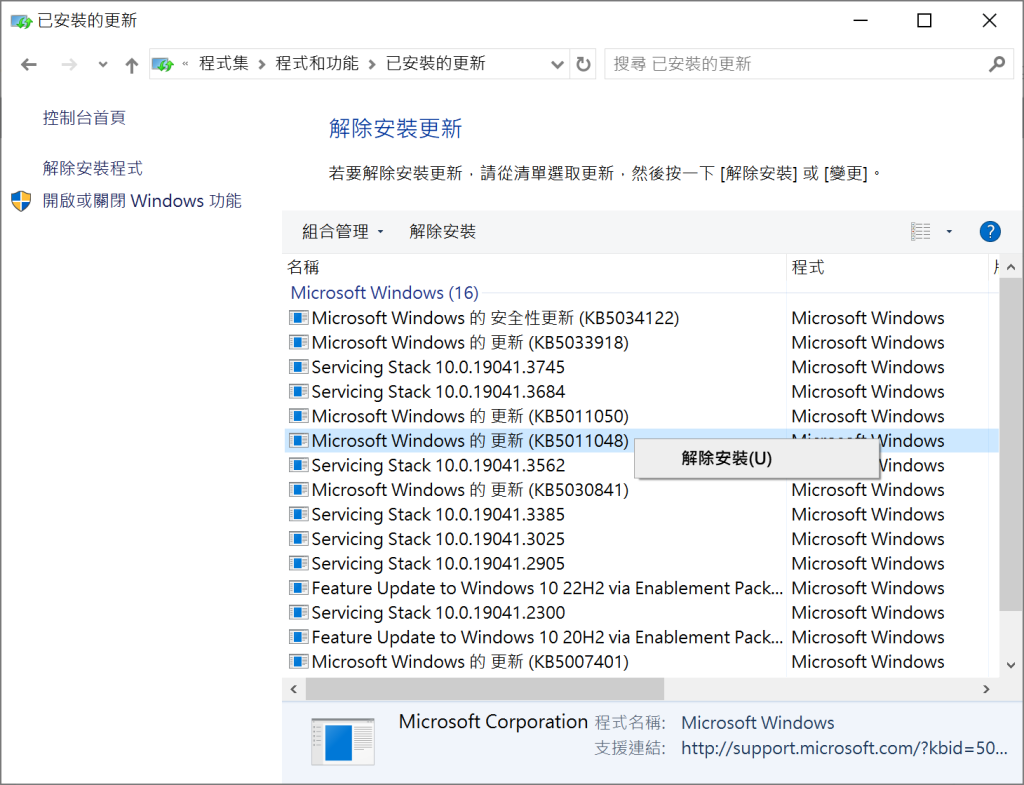Select Servicing Stack 10.0.19041.2905 row
Viewport: 1024px width, 785px height.
click(x=642, y=564)
